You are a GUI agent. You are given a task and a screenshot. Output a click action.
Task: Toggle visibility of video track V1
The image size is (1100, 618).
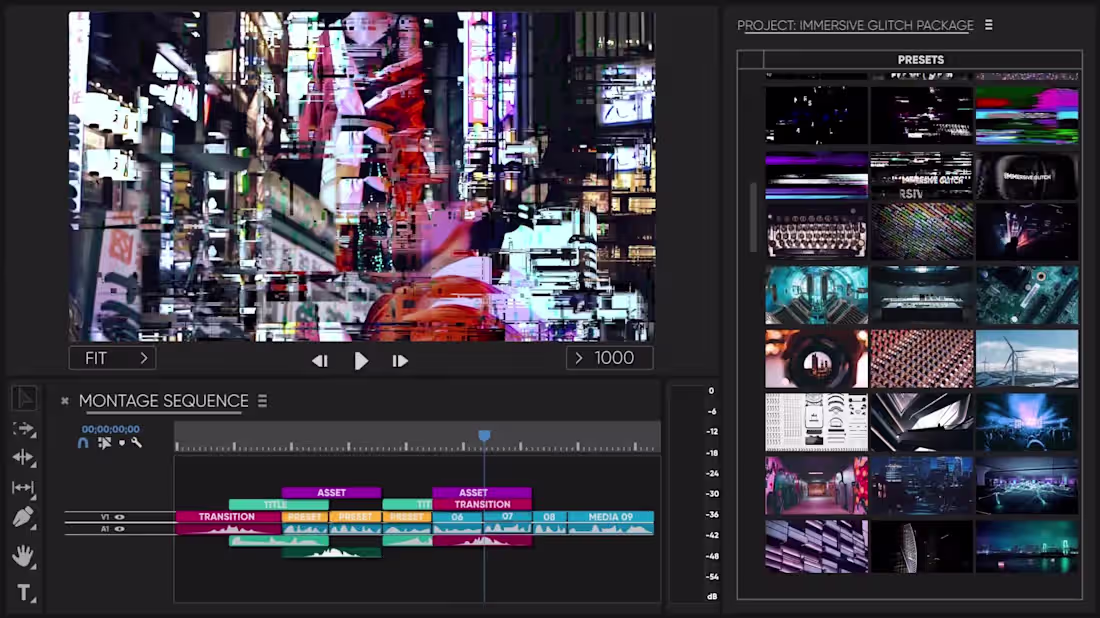coord(119,517)
